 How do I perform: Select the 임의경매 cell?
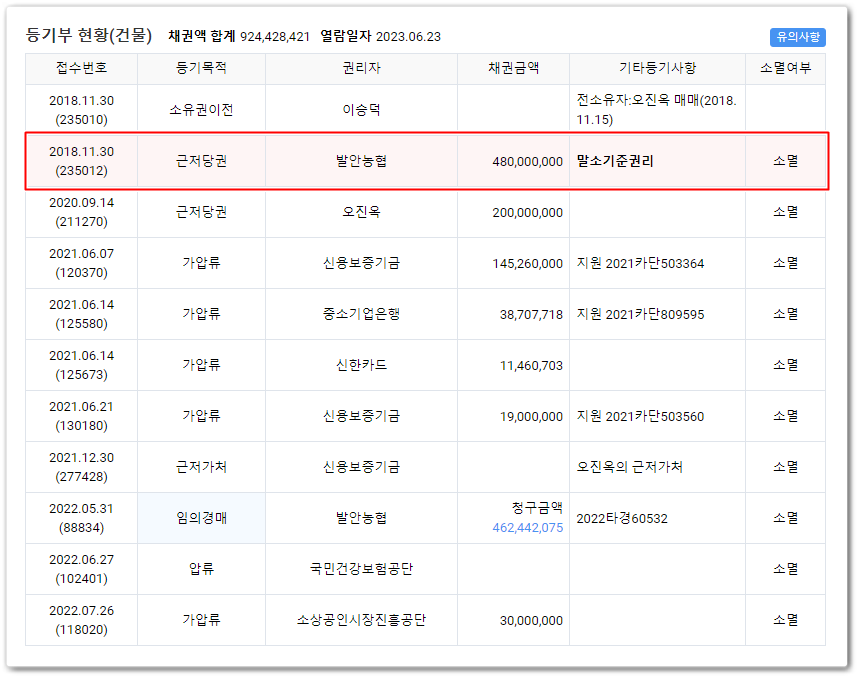point(201,518)
